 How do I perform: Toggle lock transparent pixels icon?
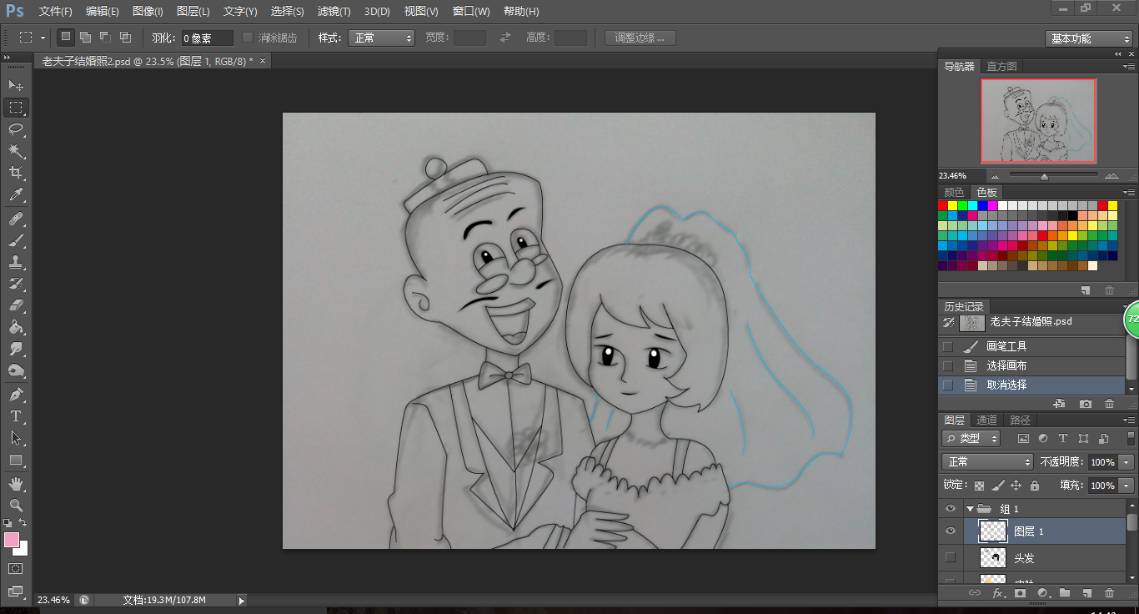pyautogui.click(x=979, y=485)
